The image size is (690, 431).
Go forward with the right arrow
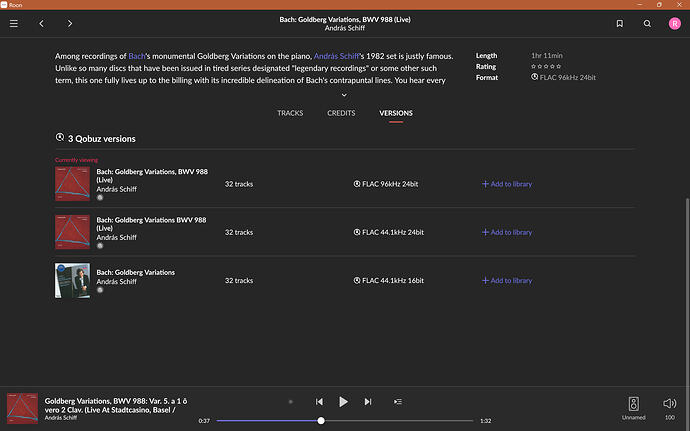tap(70, 23)
